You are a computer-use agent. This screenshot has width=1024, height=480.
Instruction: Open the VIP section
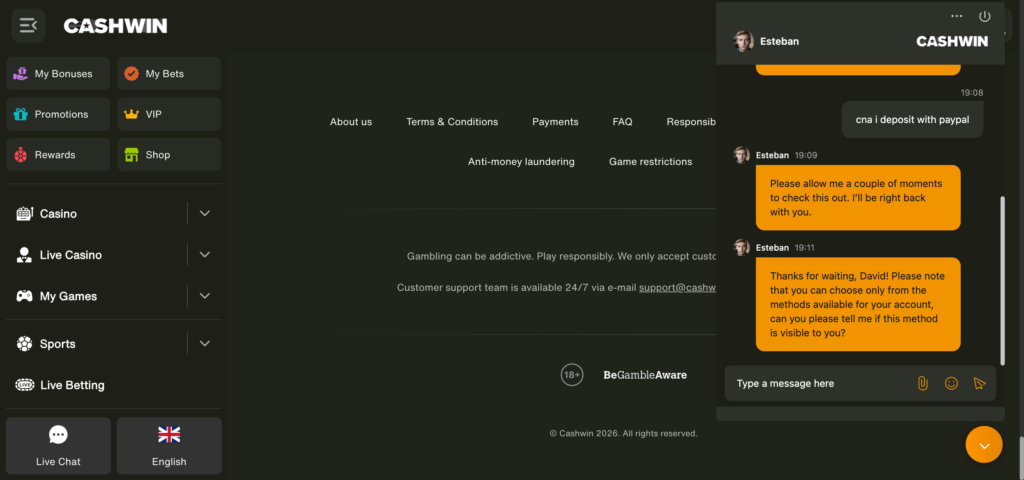point(169,114)
